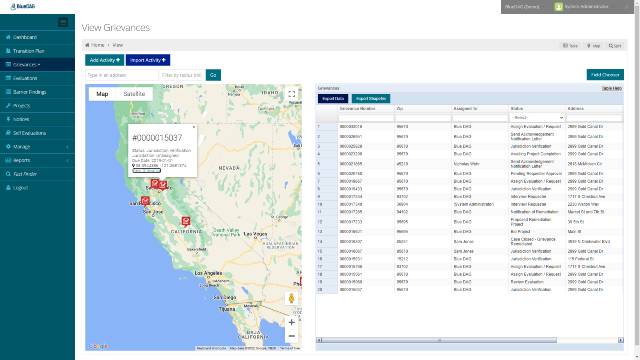Viewport: 640px width, 360px height.
Task: Click the Home breadcrumb link
Action: coord(98,45)
